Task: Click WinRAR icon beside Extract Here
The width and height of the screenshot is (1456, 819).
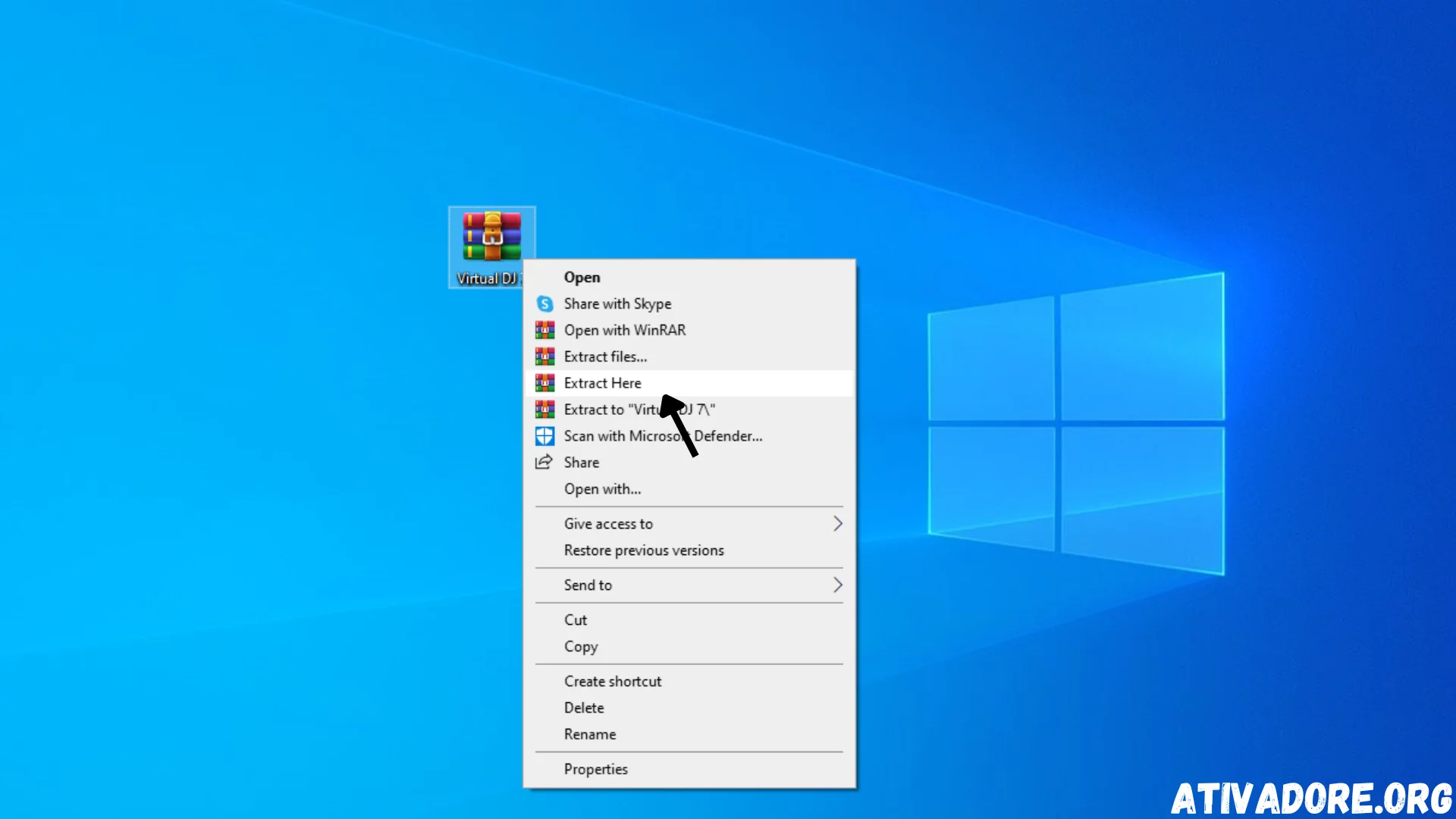Action: coord(544,383)
